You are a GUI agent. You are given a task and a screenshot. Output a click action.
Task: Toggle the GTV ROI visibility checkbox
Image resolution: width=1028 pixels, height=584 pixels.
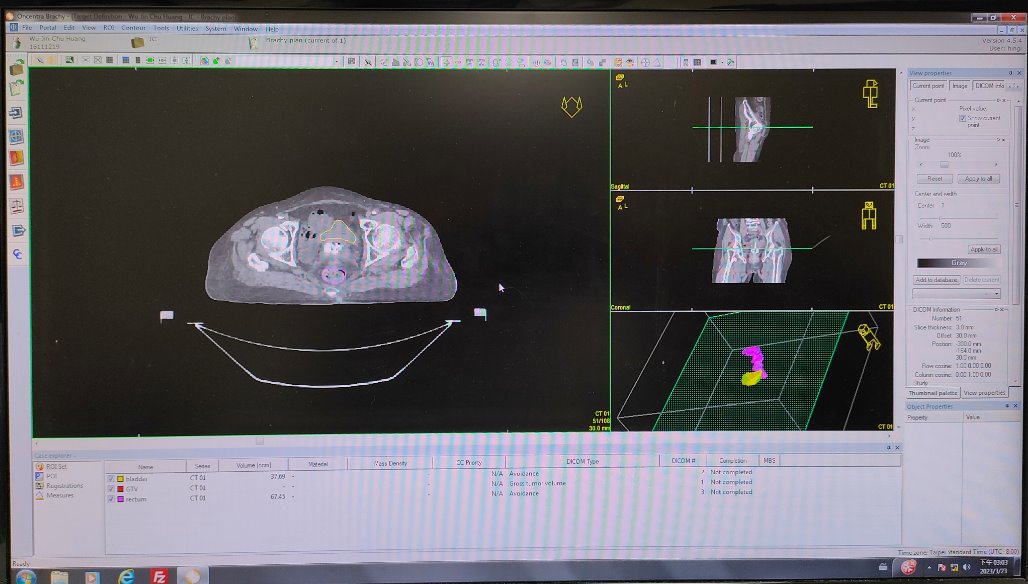(111, 488)
